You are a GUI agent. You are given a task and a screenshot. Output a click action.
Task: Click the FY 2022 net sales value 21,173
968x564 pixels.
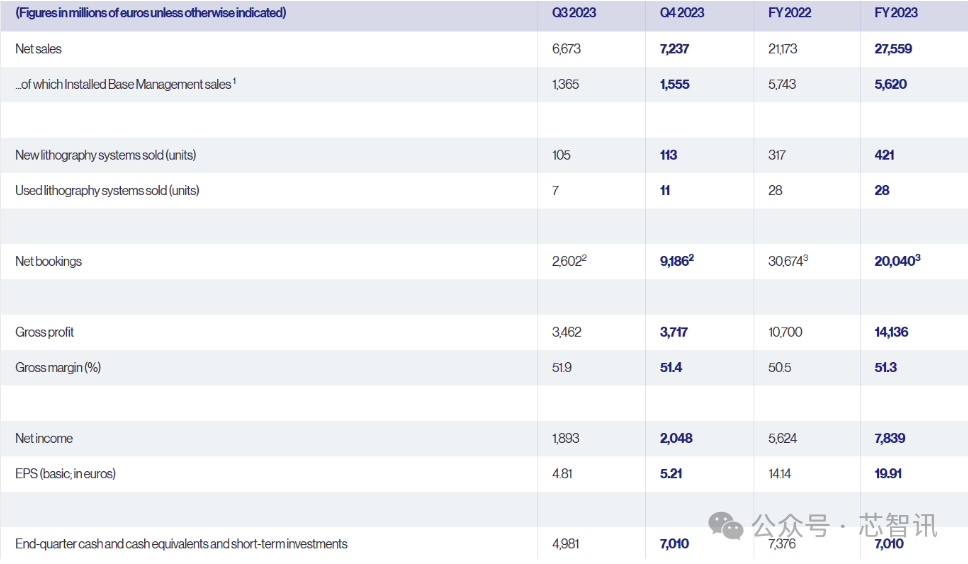click(x=782, y=49)
